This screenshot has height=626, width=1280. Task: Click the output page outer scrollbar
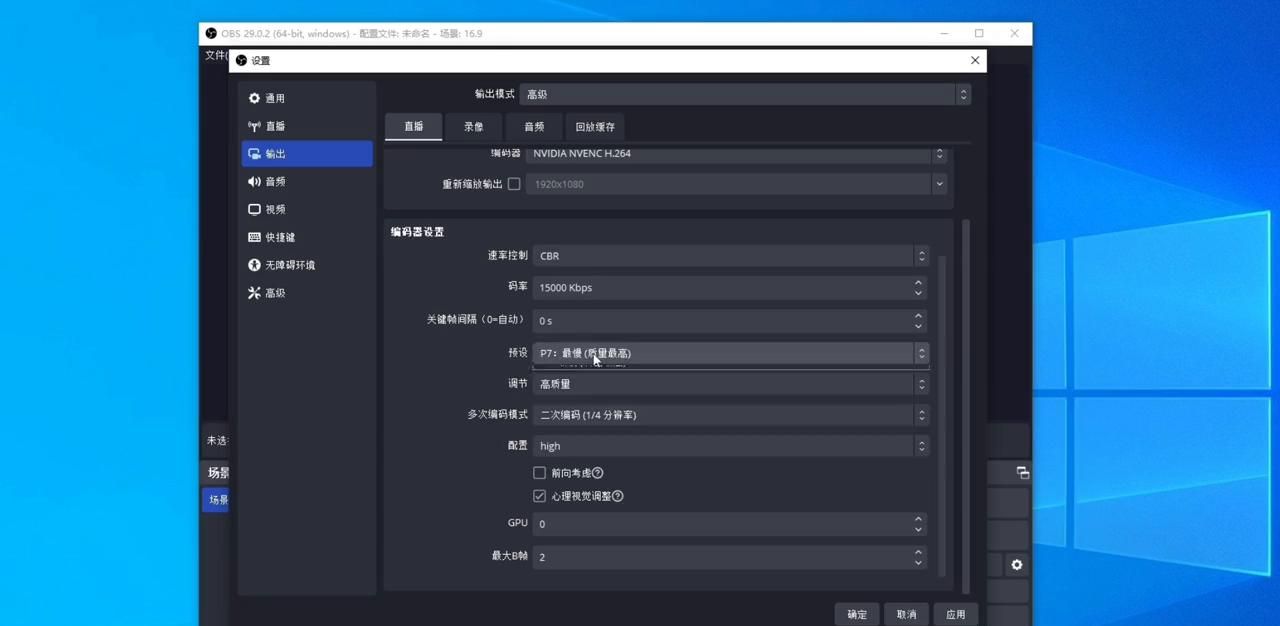tap(966, 405)
